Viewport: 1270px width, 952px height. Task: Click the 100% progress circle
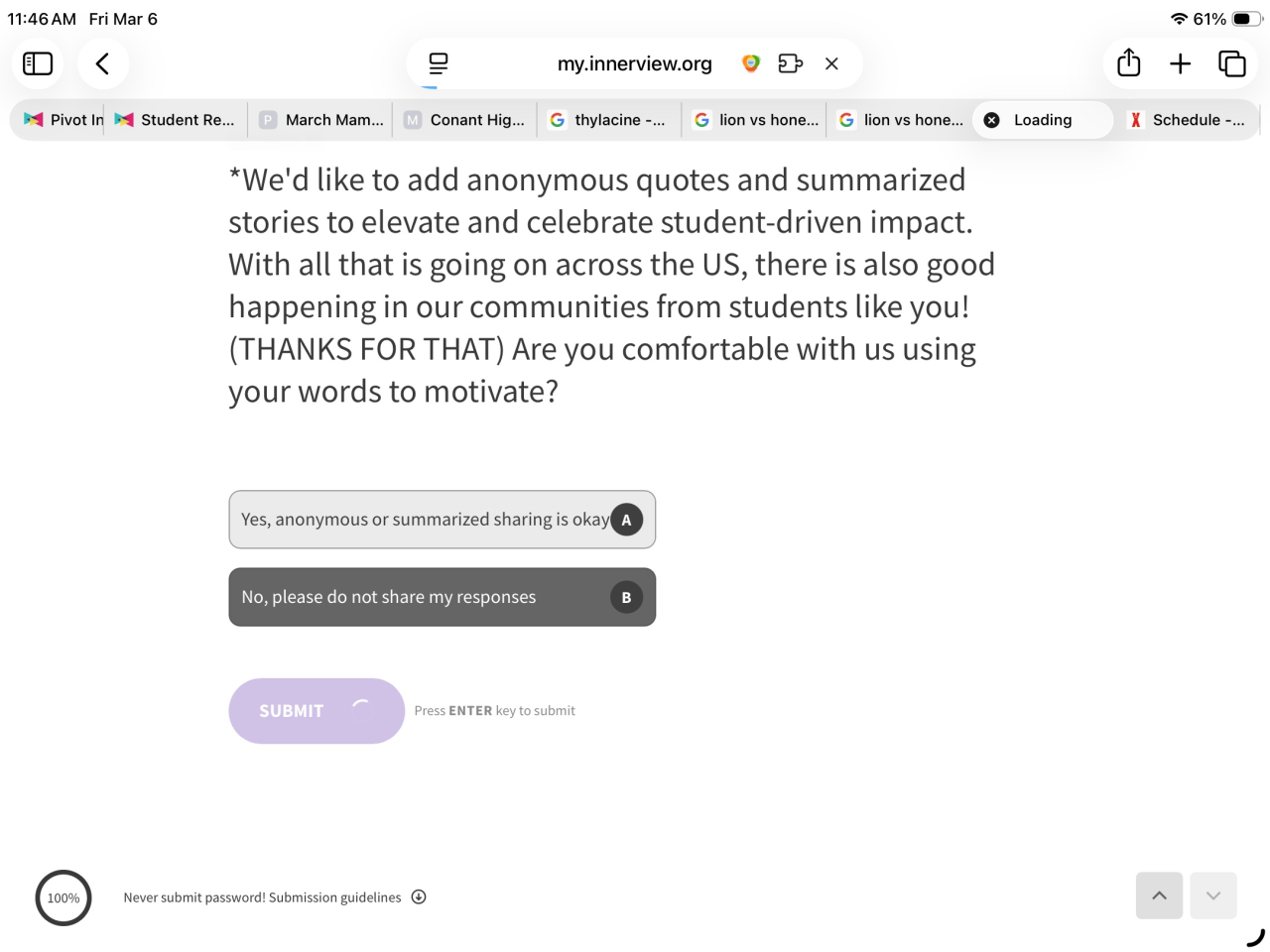point(63,897)
